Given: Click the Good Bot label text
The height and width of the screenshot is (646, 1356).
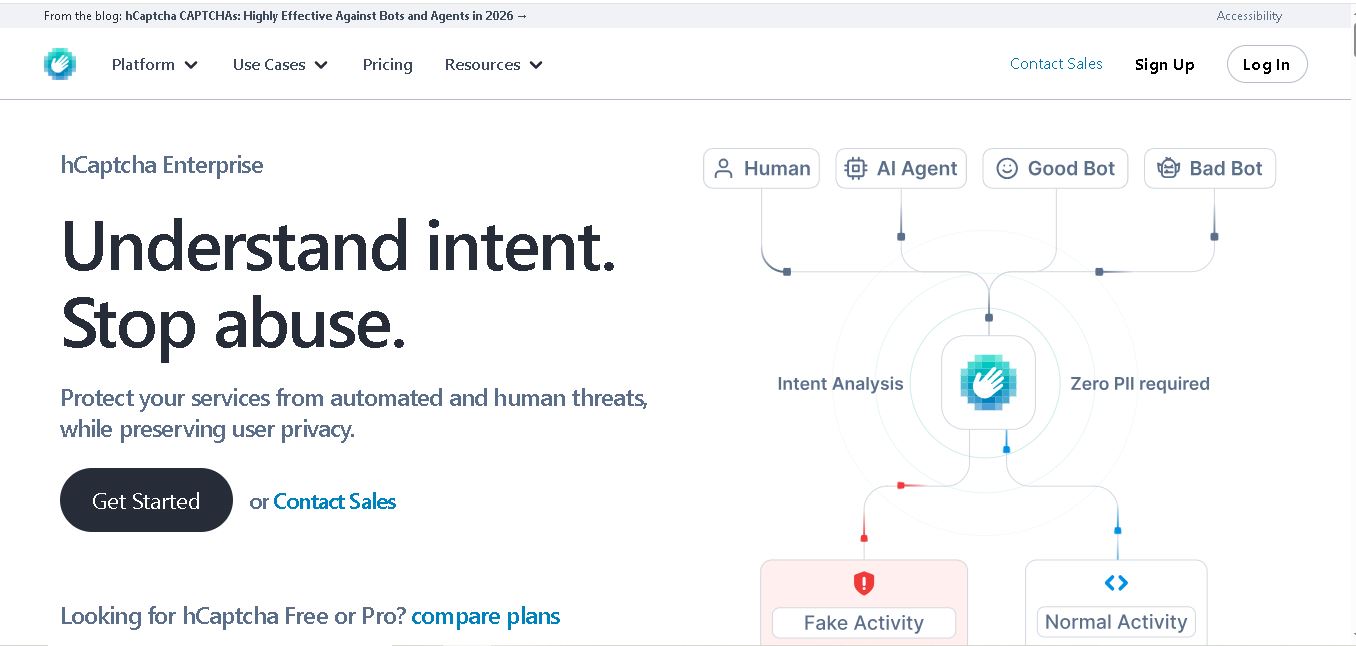Looking at the screenshot, I should [1071, 168].
